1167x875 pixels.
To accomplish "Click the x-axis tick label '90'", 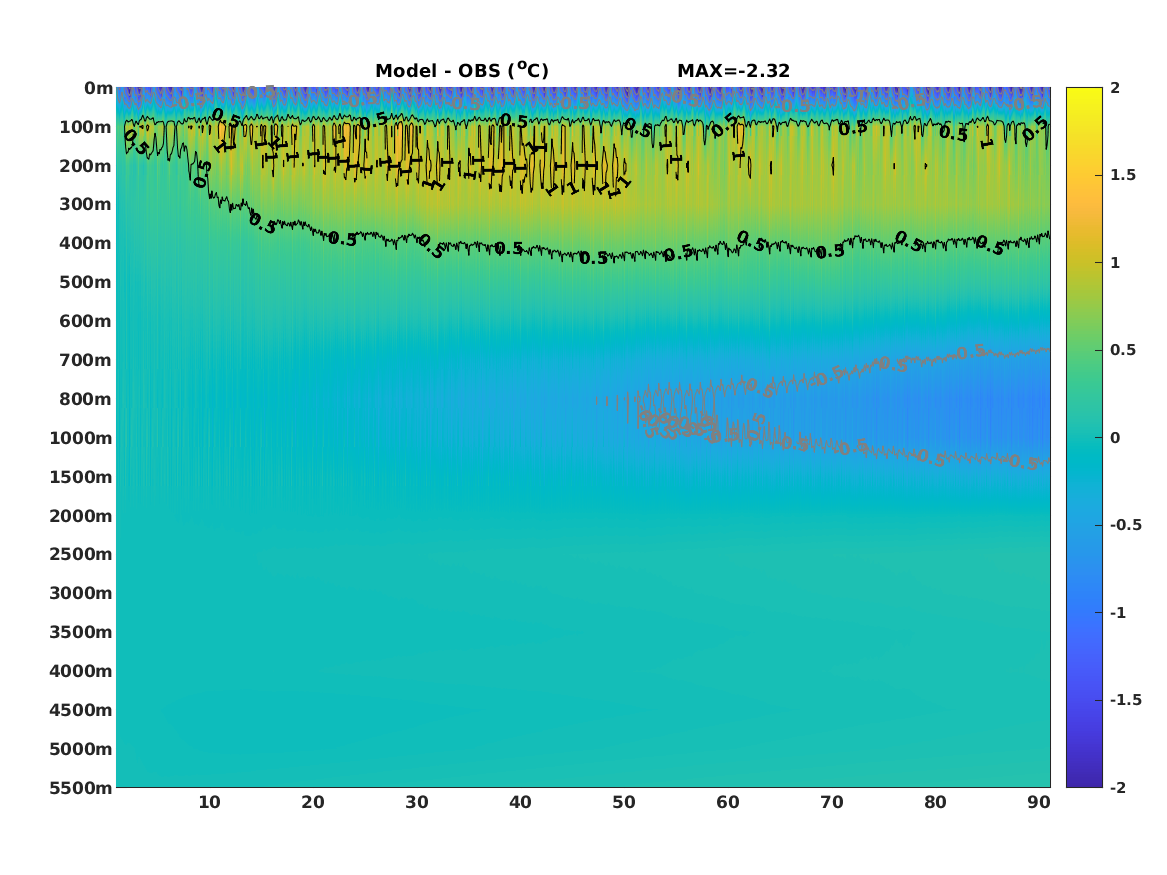I will pos(1039,802).
